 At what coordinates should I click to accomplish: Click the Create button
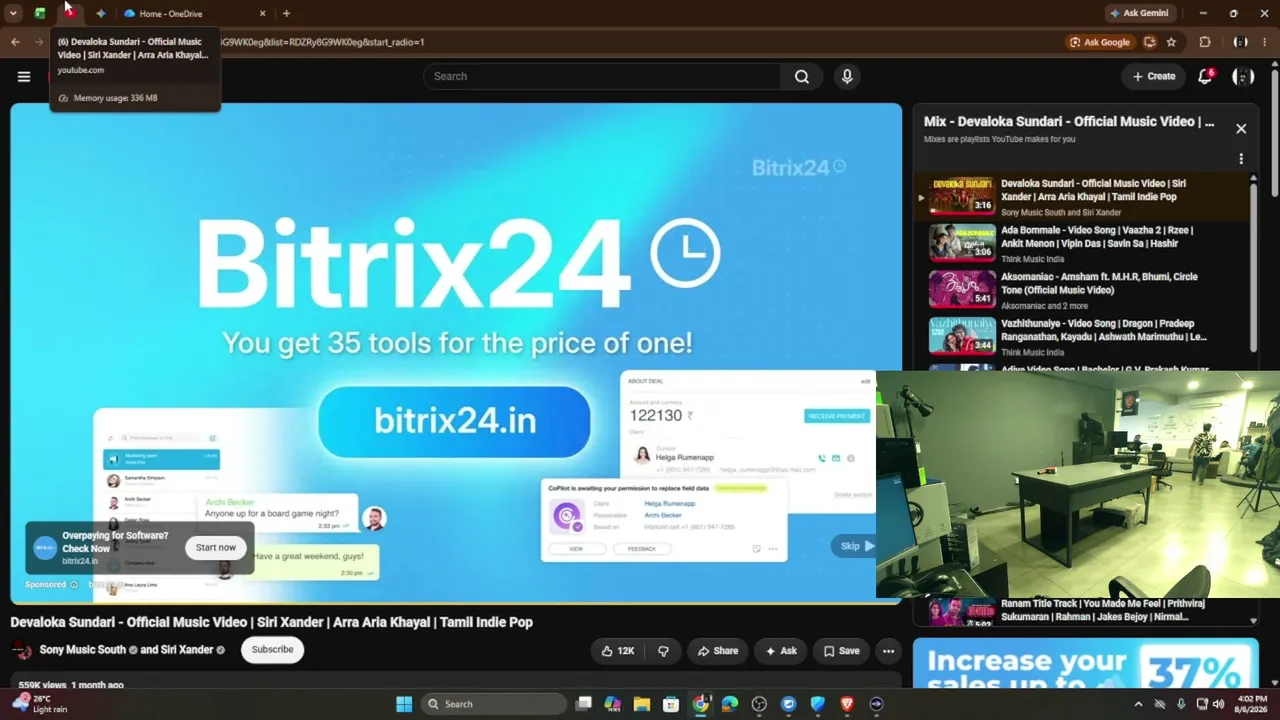coord(1154,76)
